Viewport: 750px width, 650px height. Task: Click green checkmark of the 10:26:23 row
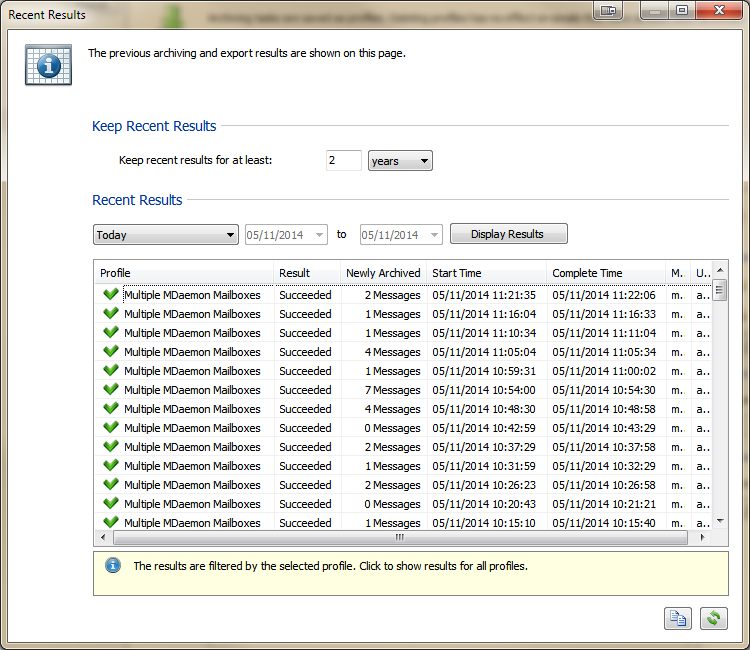(110, 485)
